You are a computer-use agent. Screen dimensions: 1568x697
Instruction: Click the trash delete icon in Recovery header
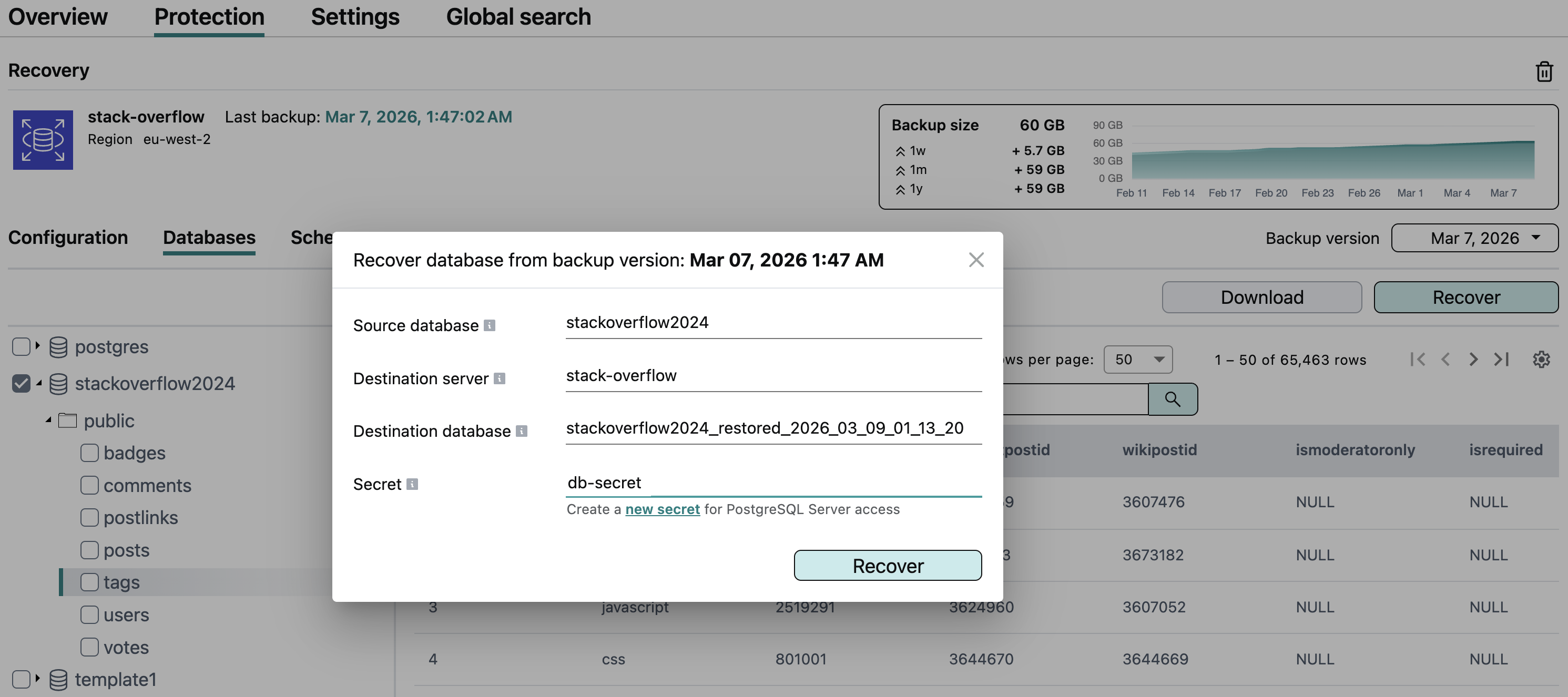point(1544,71)
